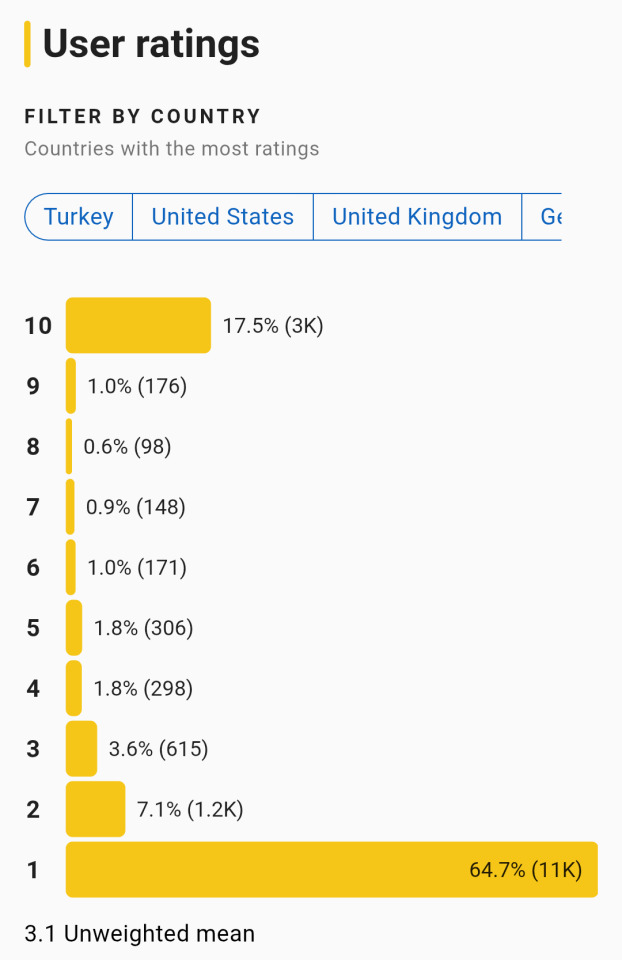Viewport: 622px width, 960px height.
Task: Click the User ratings heading
Action: (151, 44)
